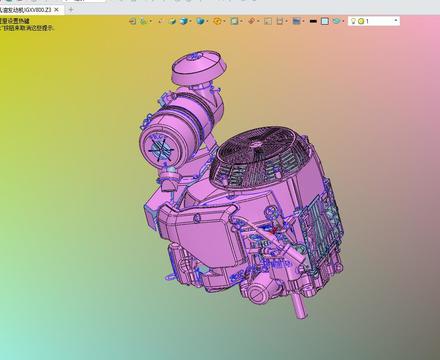Toggle the cyan square background icon

point(324,21)
